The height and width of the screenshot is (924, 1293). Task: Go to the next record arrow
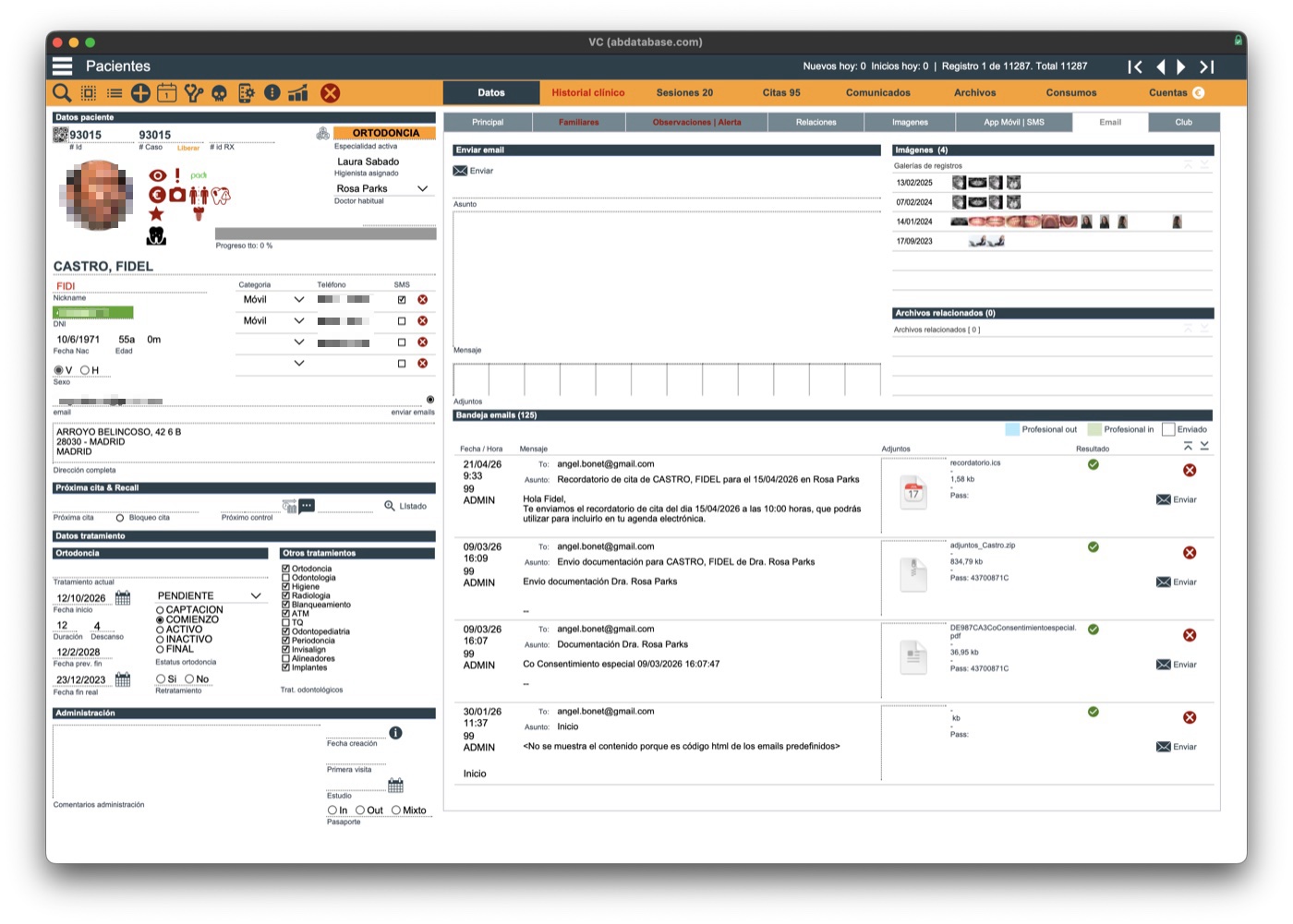[x=1181, y=66]
